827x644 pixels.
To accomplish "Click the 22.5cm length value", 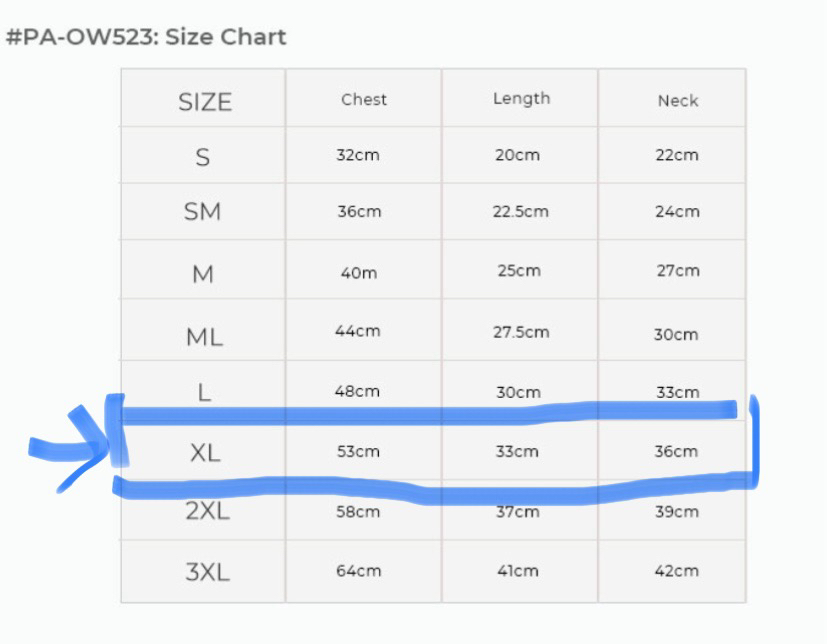I will pyautogui.click(x=520, y=211).
